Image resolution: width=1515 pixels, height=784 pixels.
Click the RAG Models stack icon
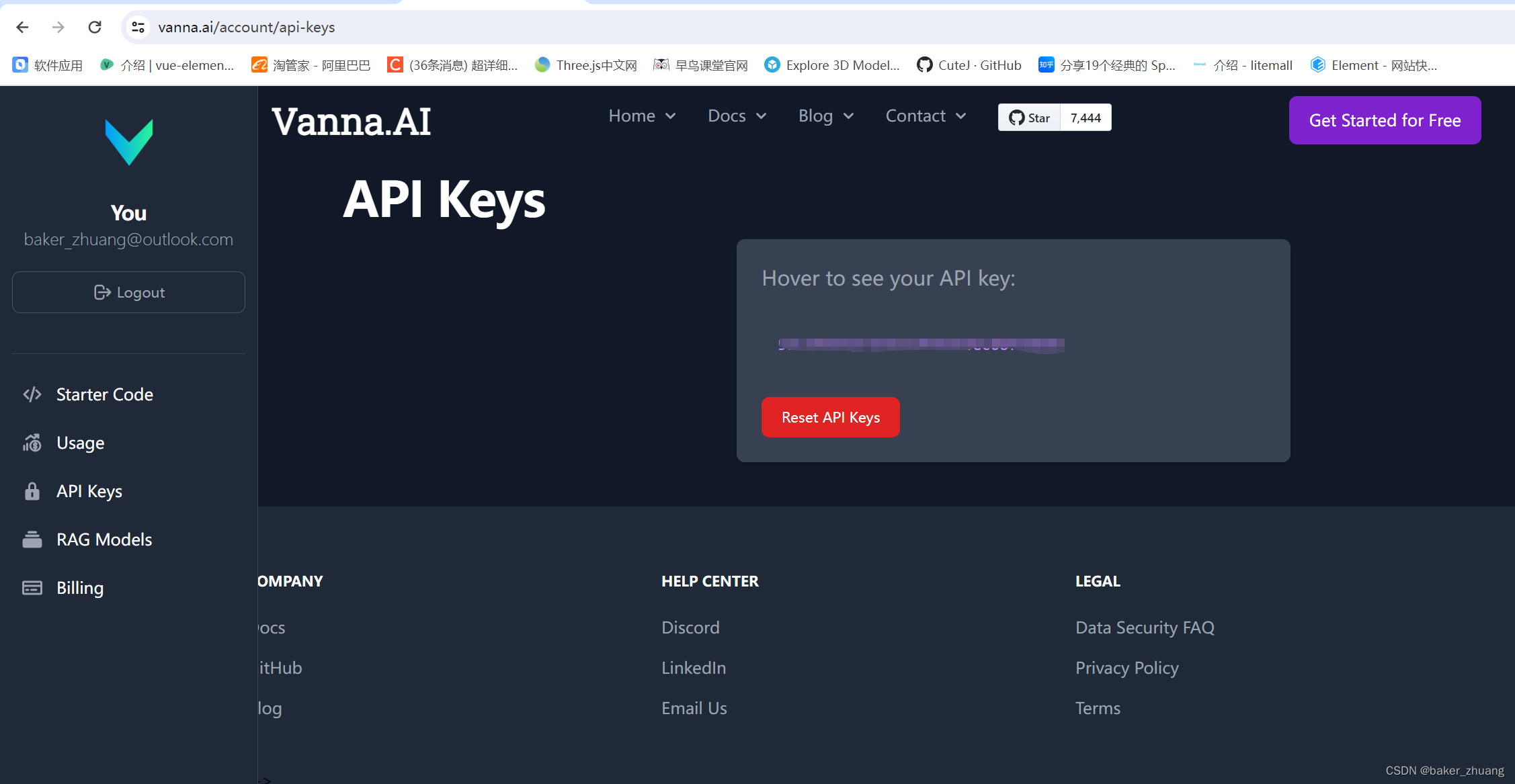coord(32,539)
